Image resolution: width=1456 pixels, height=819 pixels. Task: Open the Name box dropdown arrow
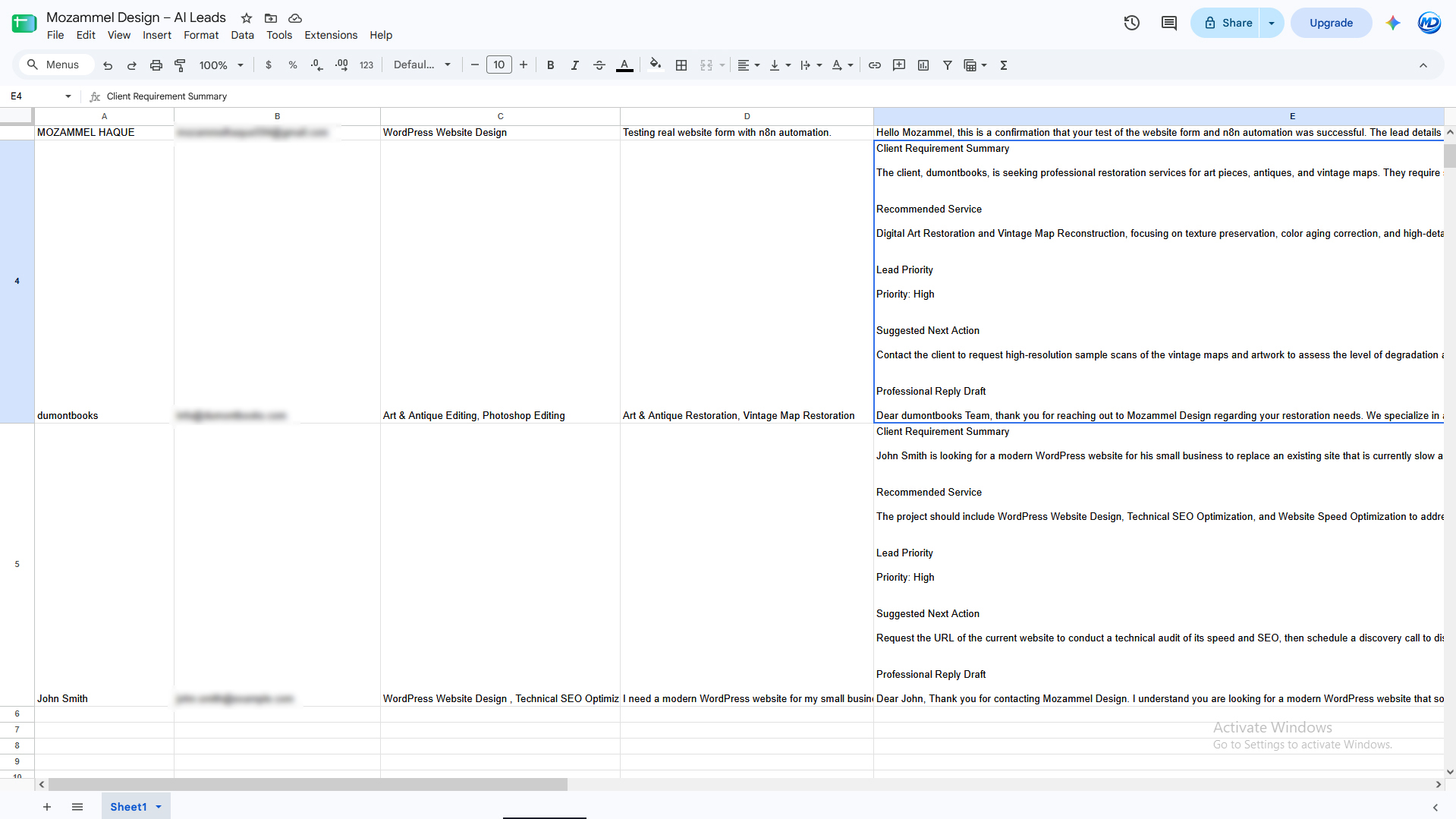tap(68, 96)
